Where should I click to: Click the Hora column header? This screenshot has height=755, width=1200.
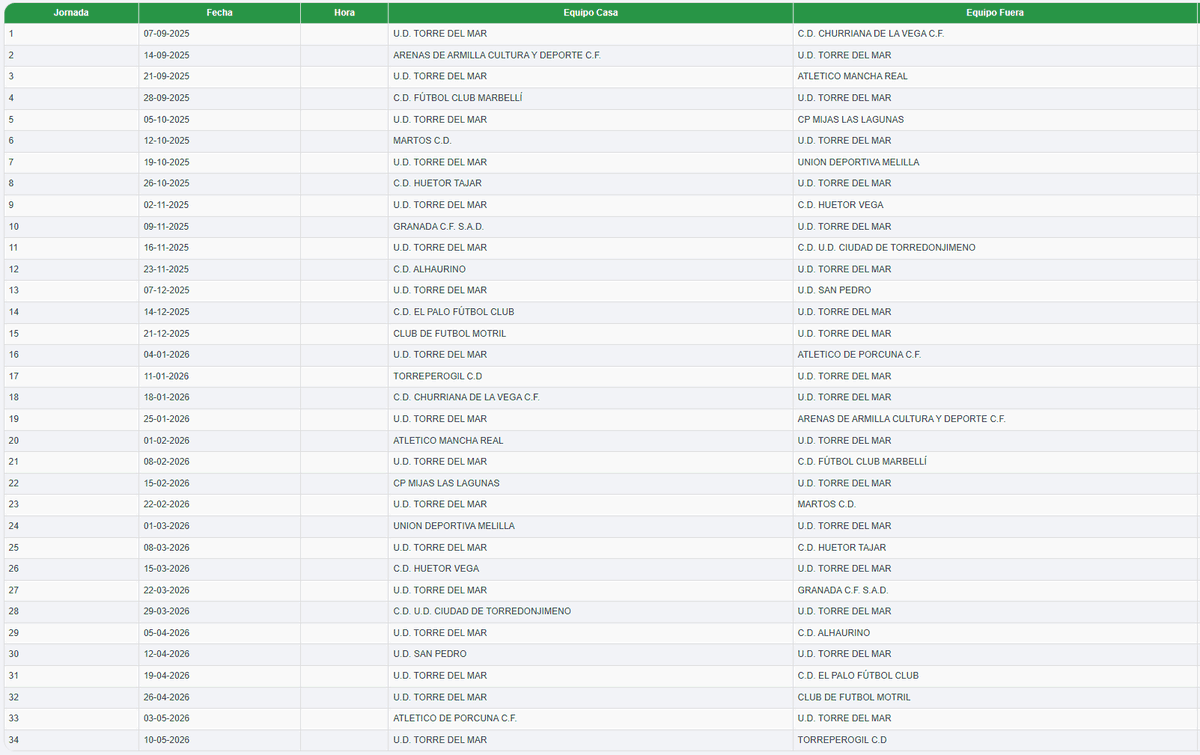tap(345, 12)
